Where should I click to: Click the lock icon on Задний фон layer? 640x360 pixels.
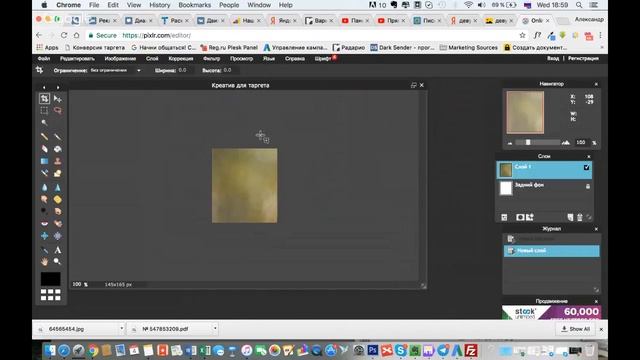pos(588,186)
